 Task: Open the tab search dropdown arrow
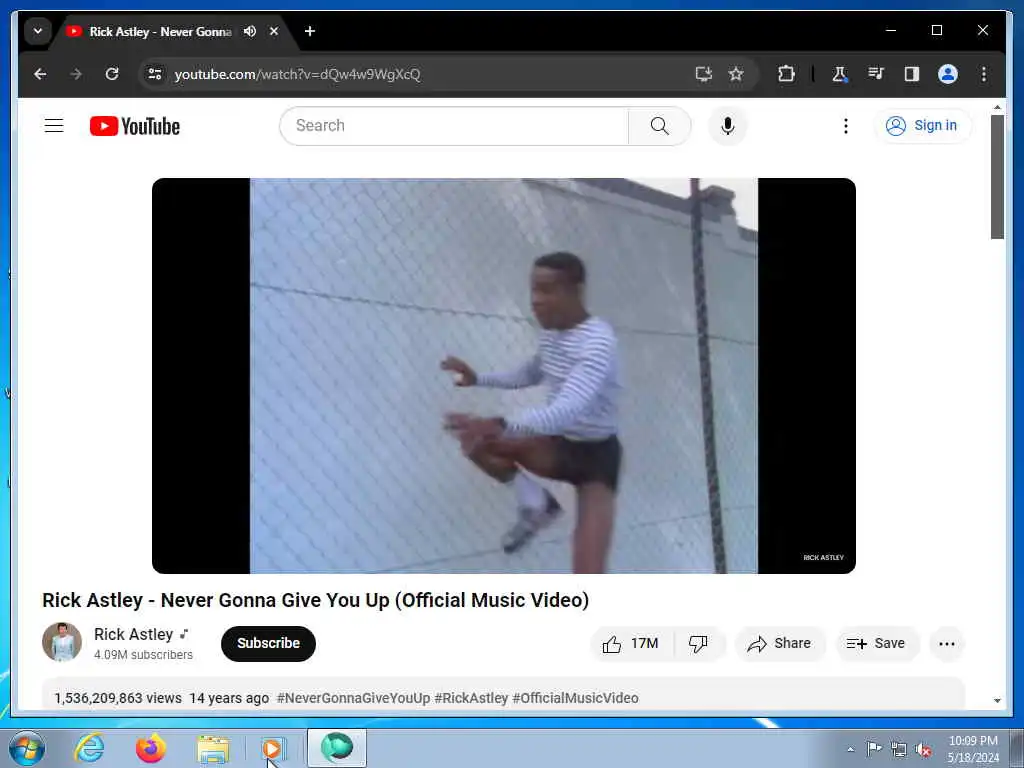(x=38, y=31)
